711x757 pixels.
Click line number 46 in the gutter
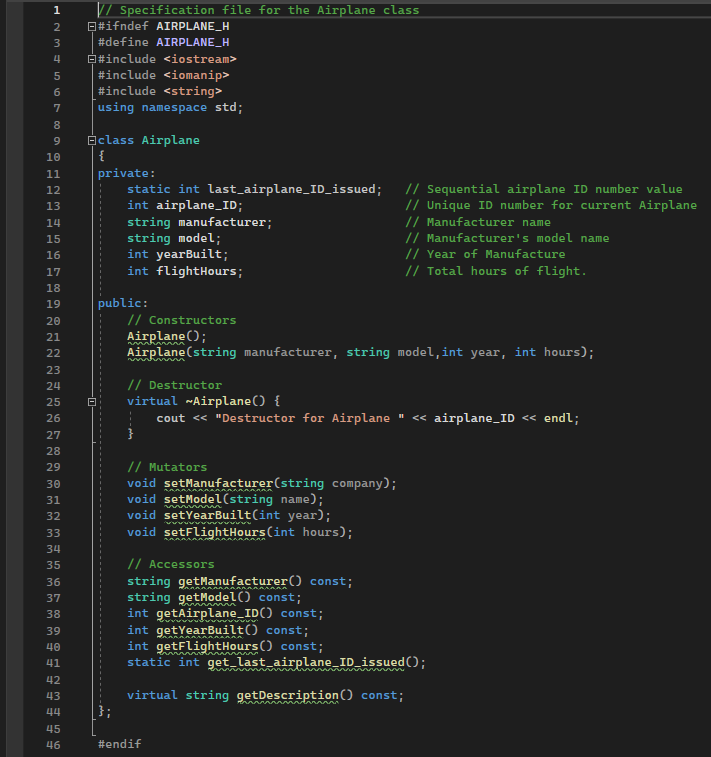[53, 744]
